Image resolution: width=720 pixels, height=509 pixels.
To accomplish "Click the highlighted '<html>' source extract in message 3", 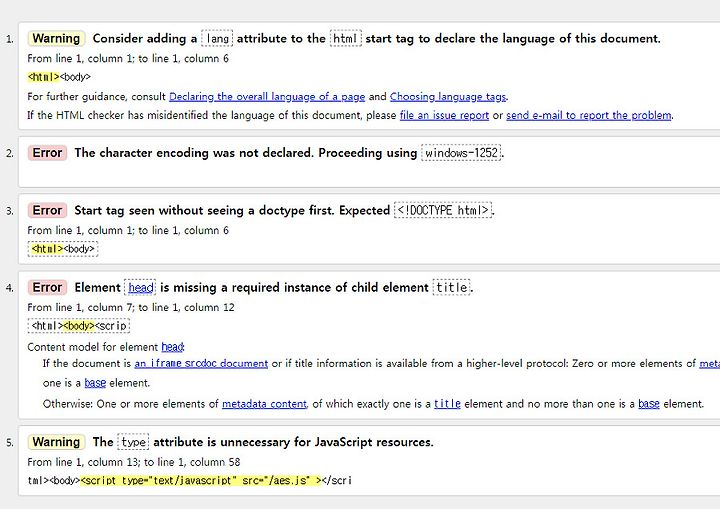I will click(x=47, y=249).
